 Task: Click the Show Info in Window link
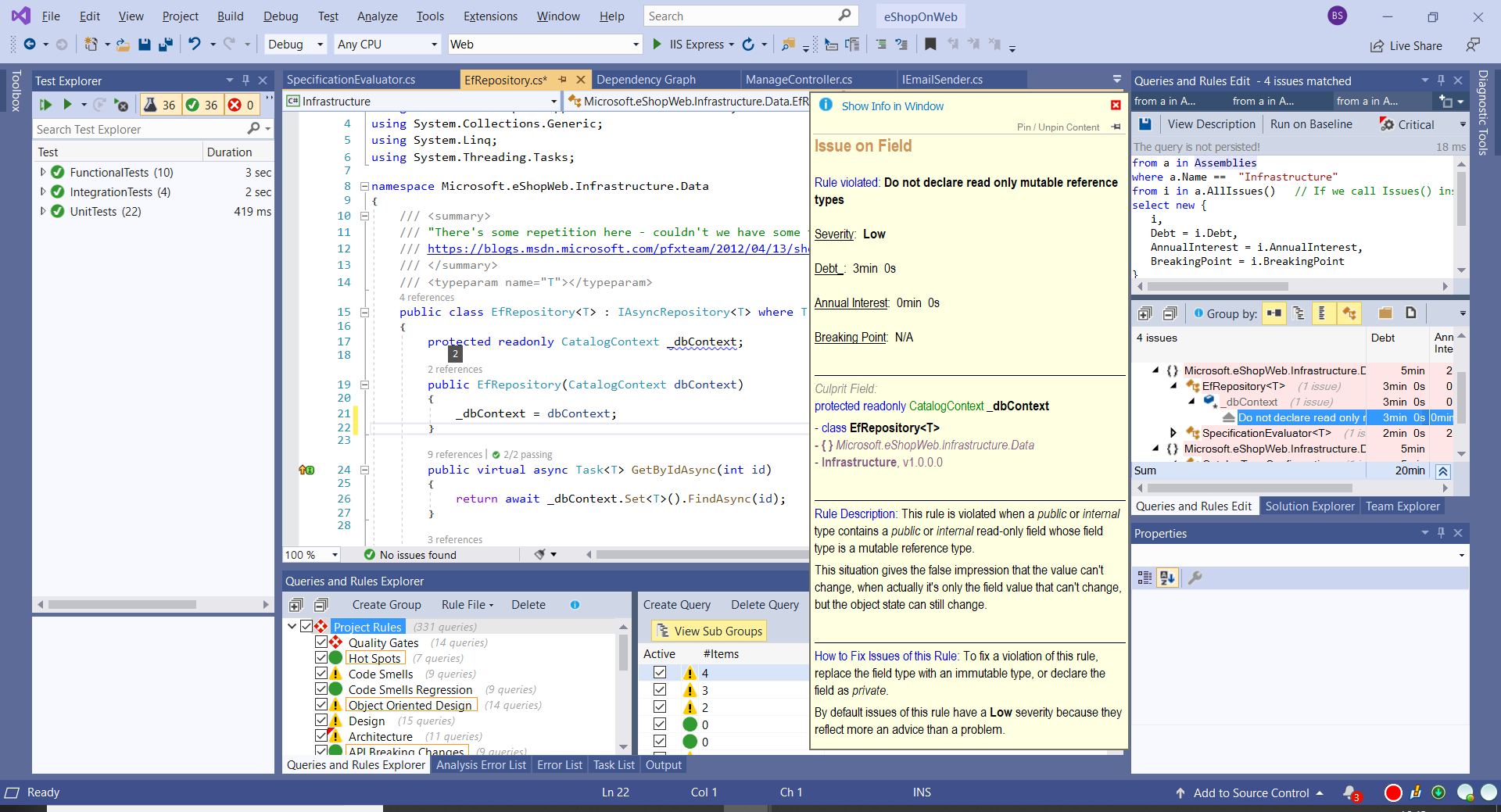click(x=892, y=106)
